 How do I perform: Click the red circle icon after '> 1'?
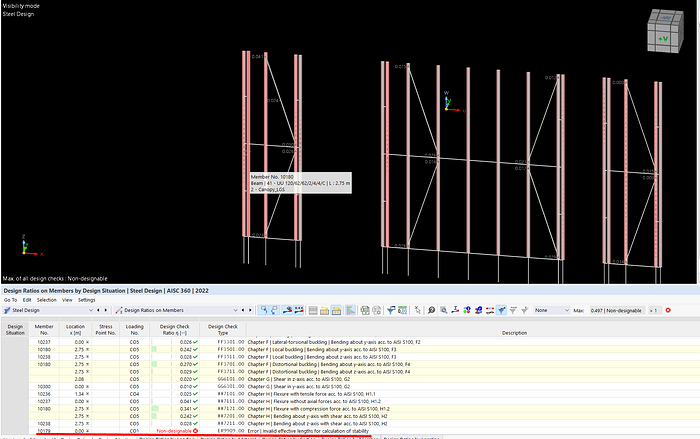(x=668, y=310)
